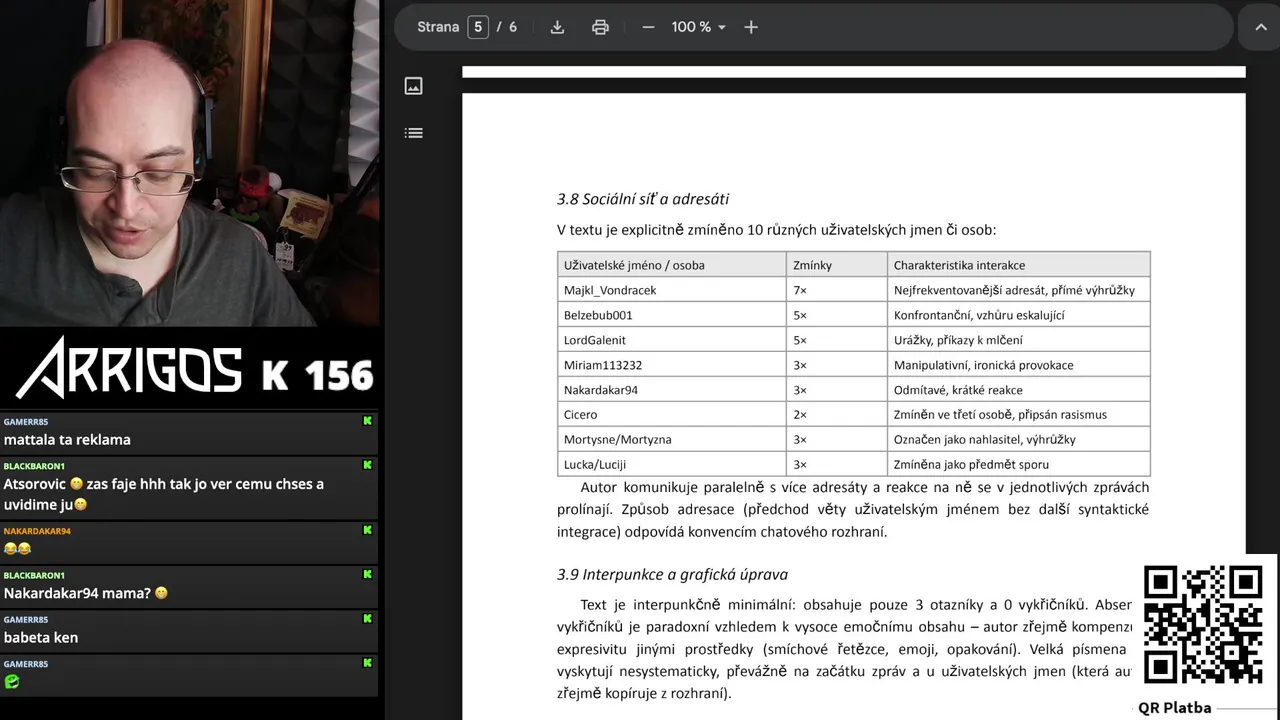Download the PDF document
The height and width of the screenshot is (720, 1280).
[x=558, y=27]
